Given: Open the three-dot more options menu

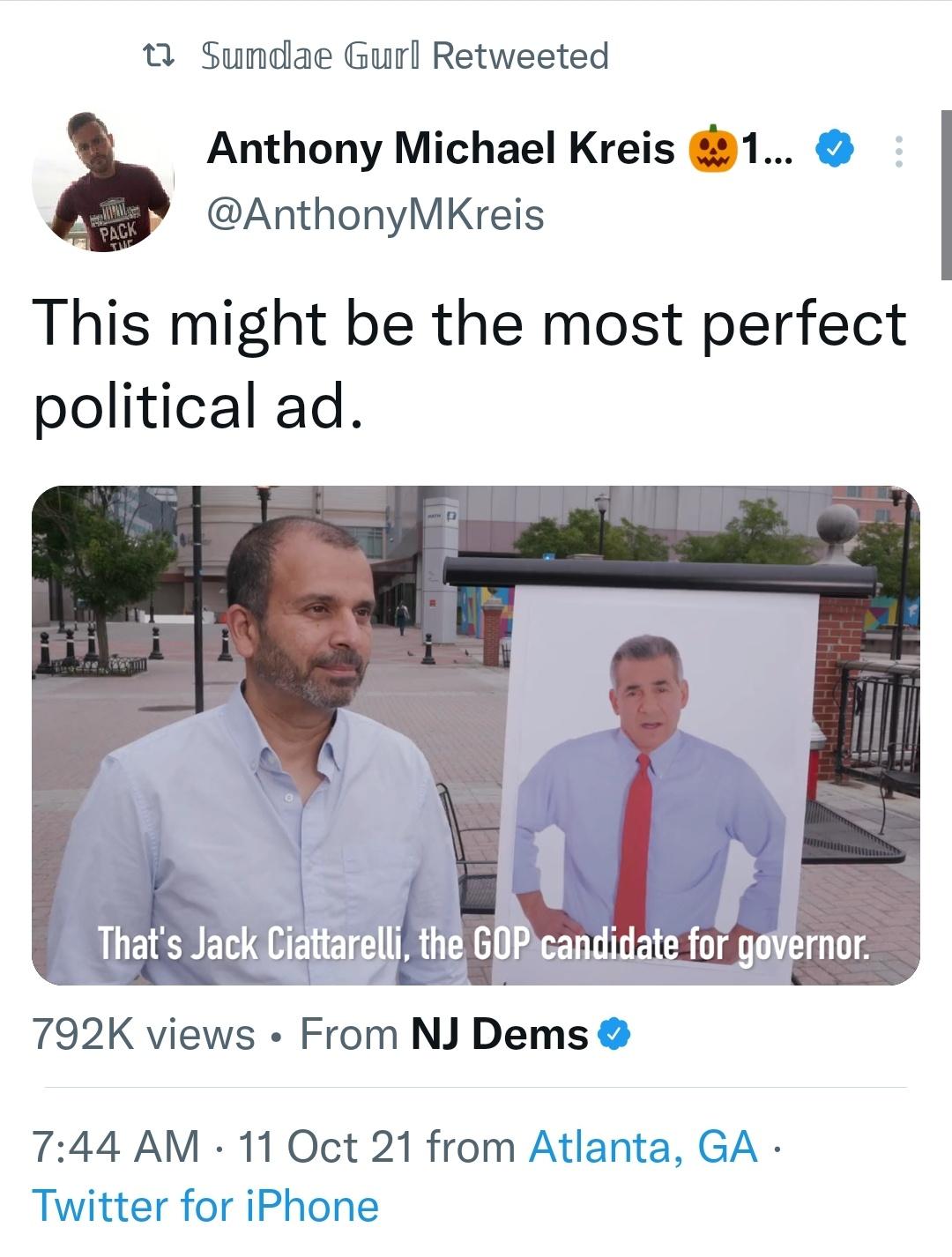Looking at the screenshot, I should (x=900, y=152).
